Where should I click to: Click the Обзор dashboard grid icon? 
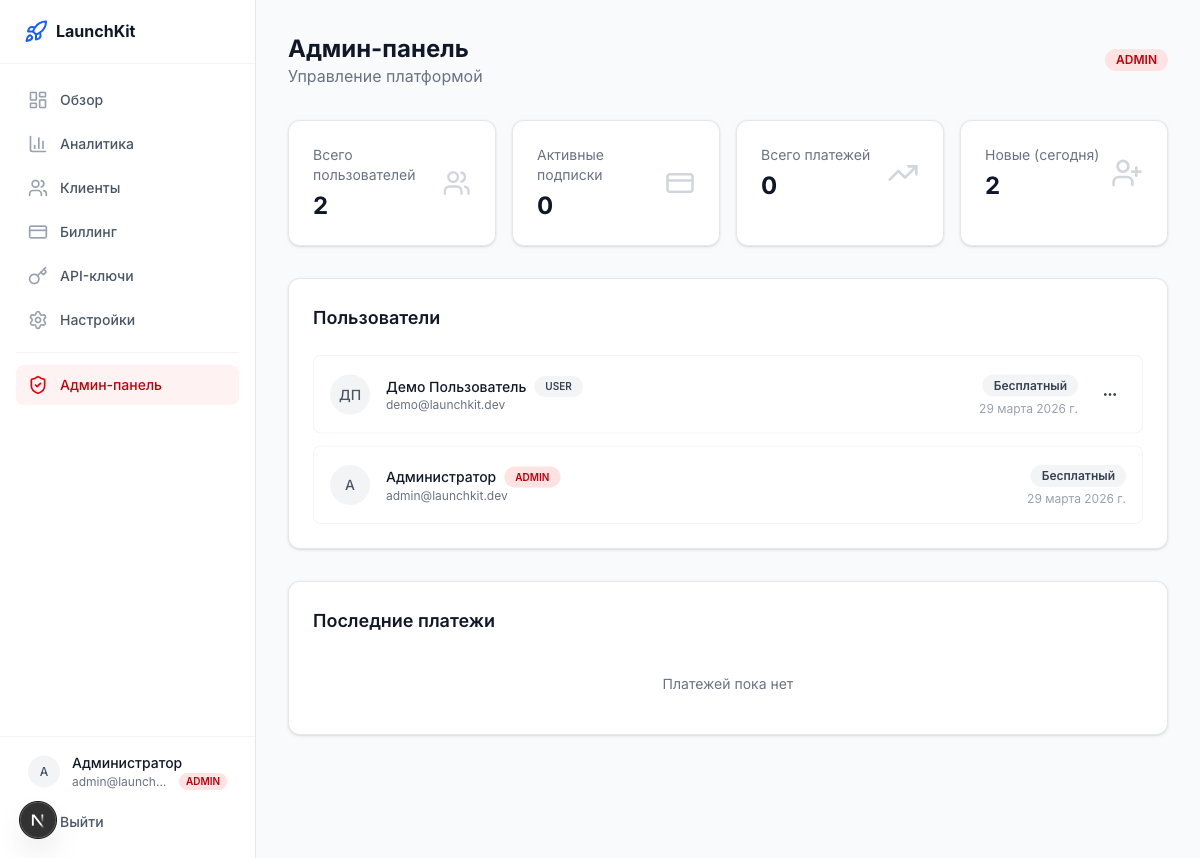[x=38, y=100]
